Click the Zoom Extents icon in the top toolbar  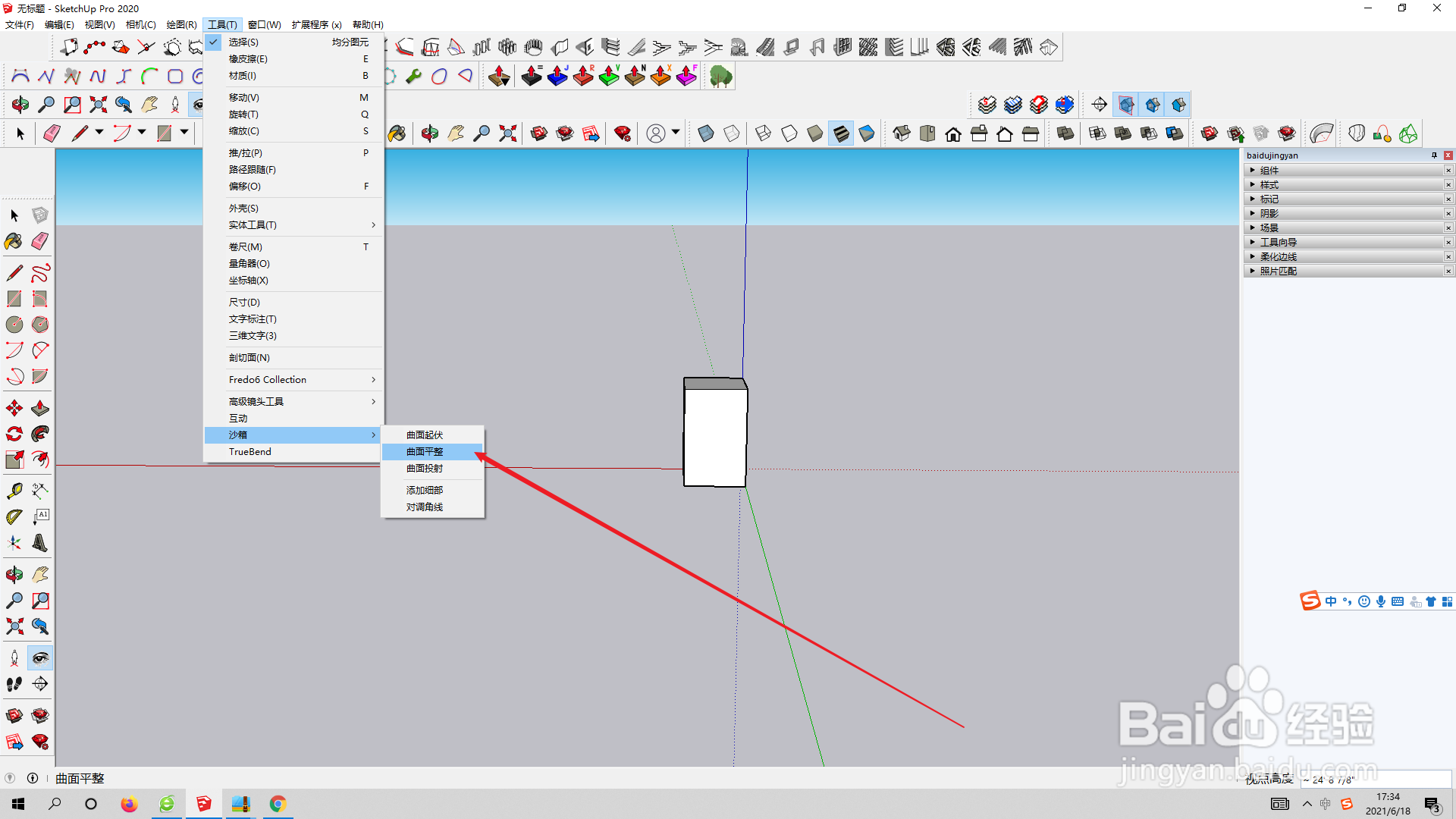tap(98, 104)
